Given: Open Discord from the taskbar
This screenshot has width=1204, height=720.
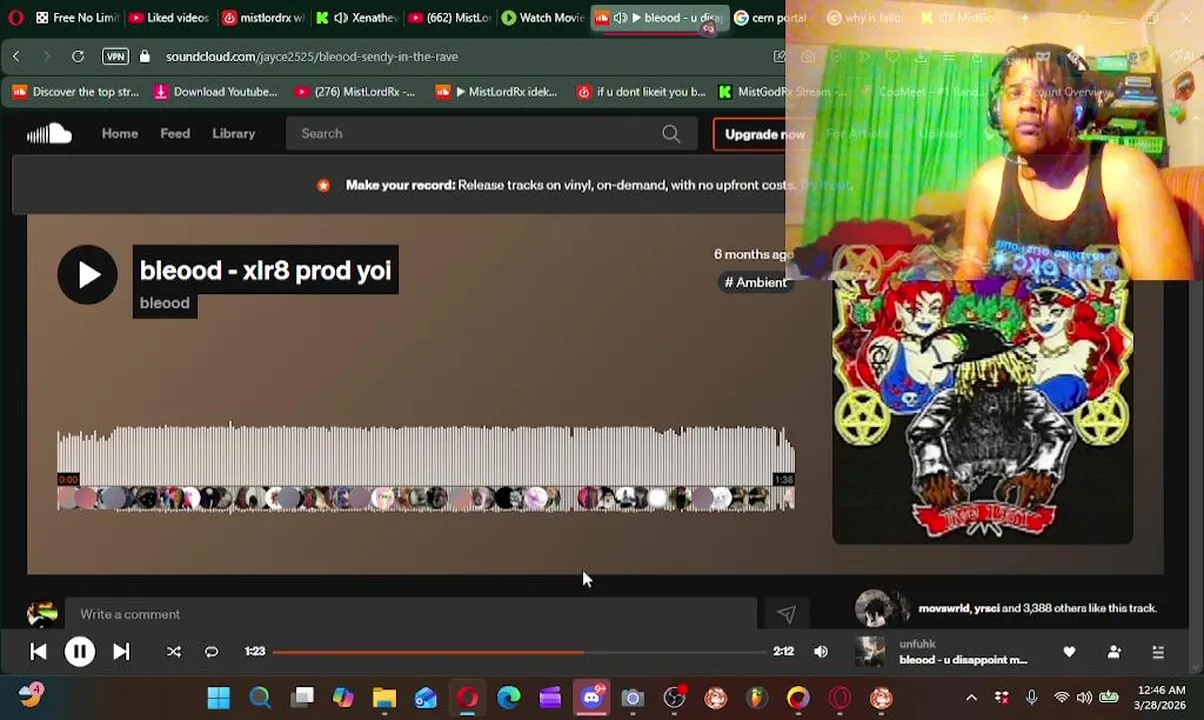Looking at the screenshot, I should 592,698.
